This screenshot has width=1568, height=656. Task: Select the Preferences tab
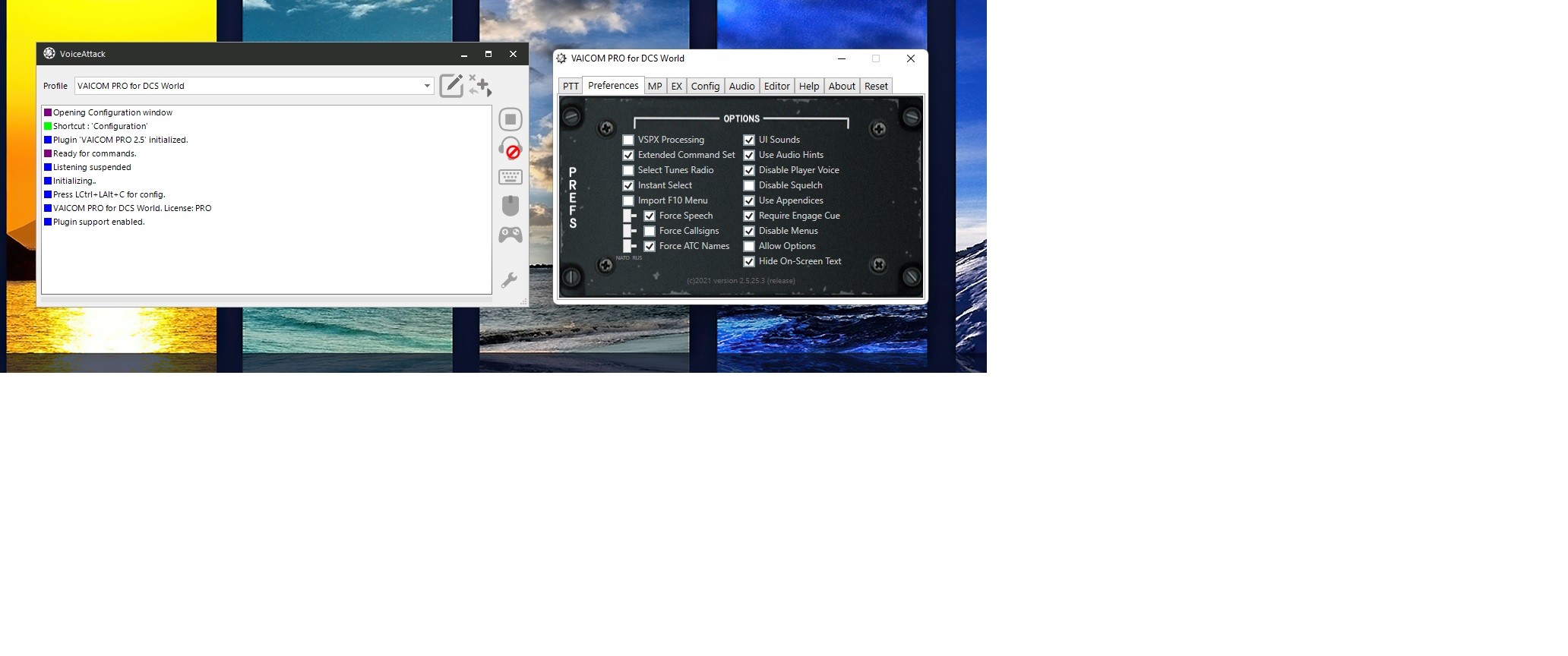point(613,85)
